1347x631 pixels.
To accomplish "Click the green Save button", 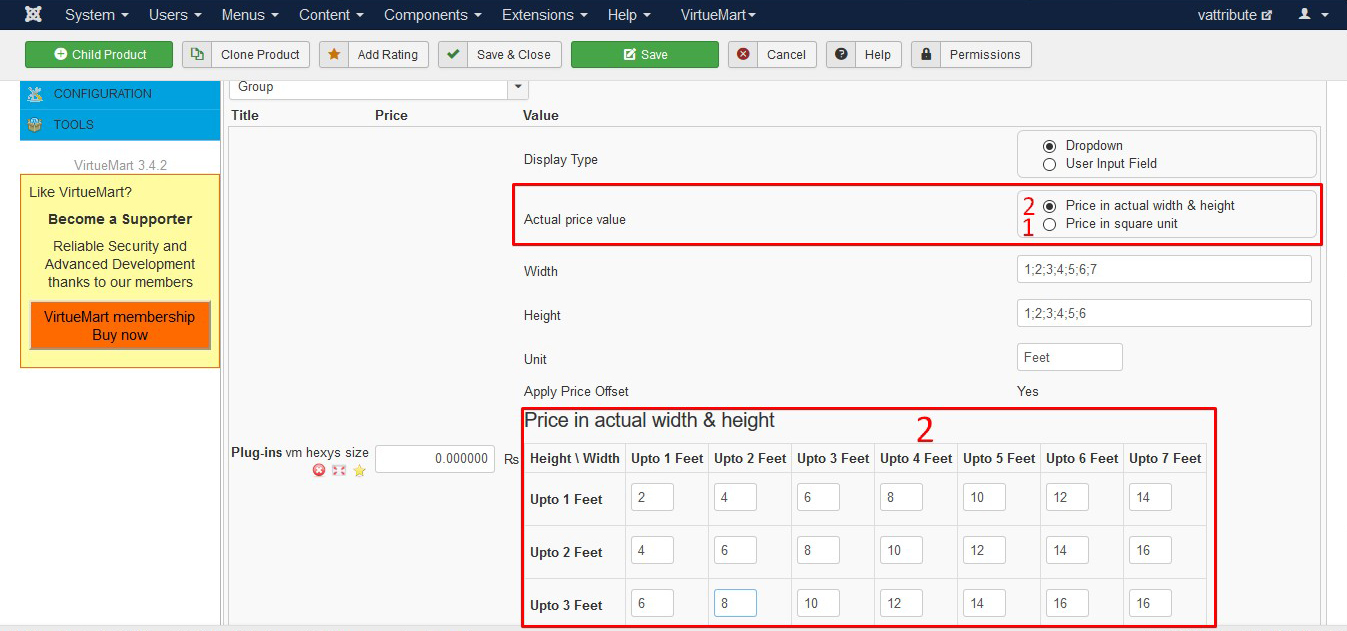I will pos(645,55).
